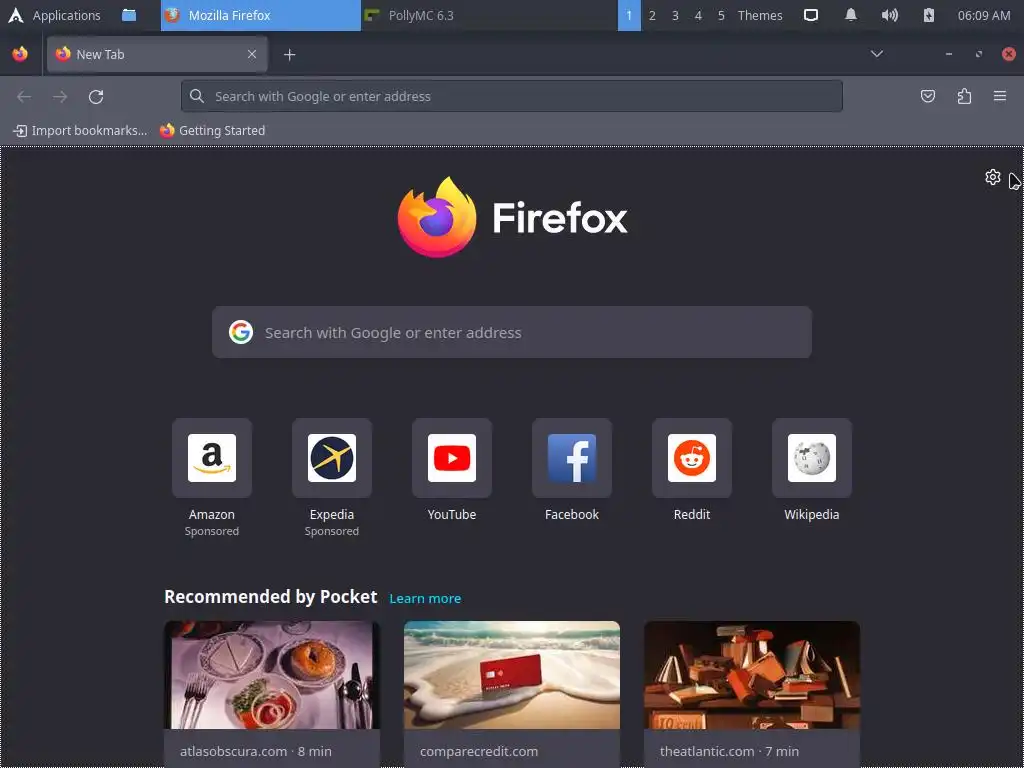Focus the address bar search field

pyautogui.click(x=511, y=96)
